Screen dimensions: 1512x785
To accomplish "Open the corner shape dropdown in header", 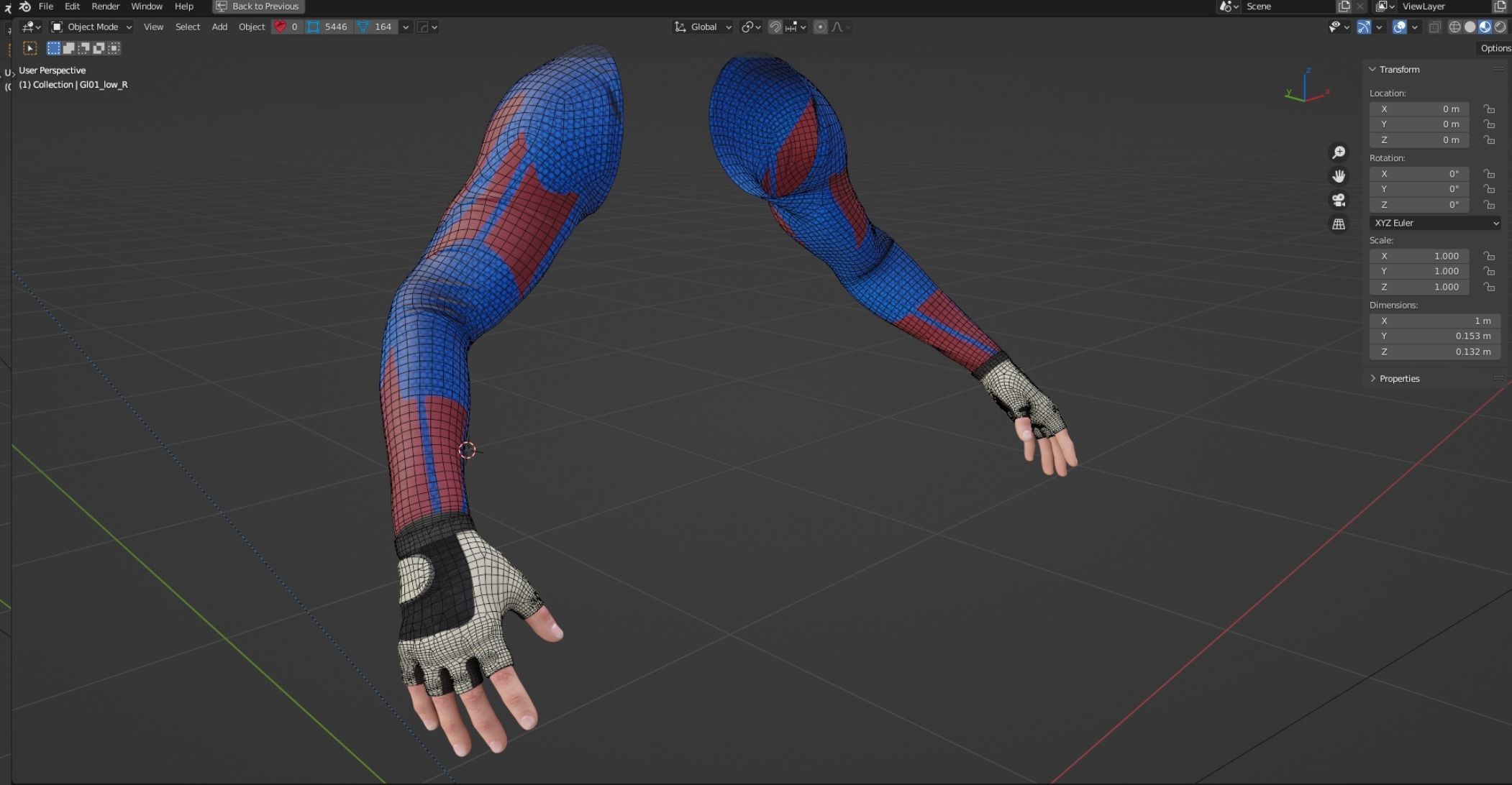I will (x=427, y=27).
